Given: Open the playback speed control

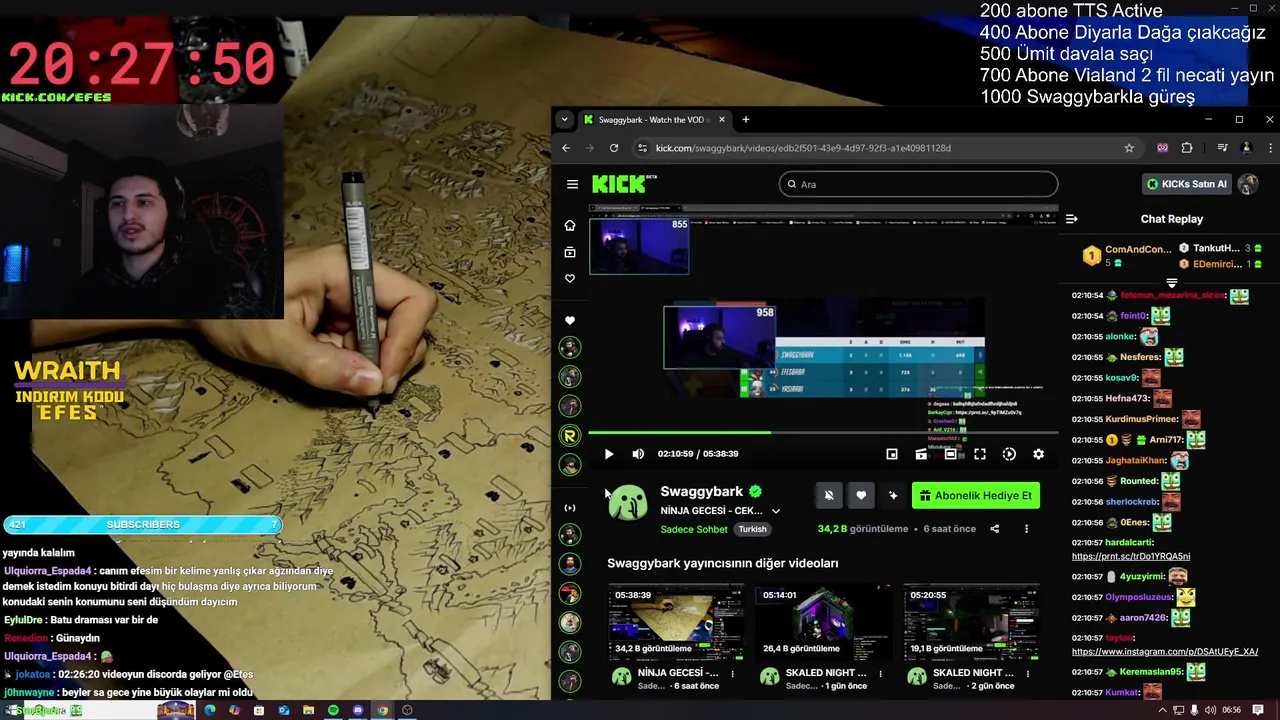Looking at the screenshot, I should tap(1009, 454).
